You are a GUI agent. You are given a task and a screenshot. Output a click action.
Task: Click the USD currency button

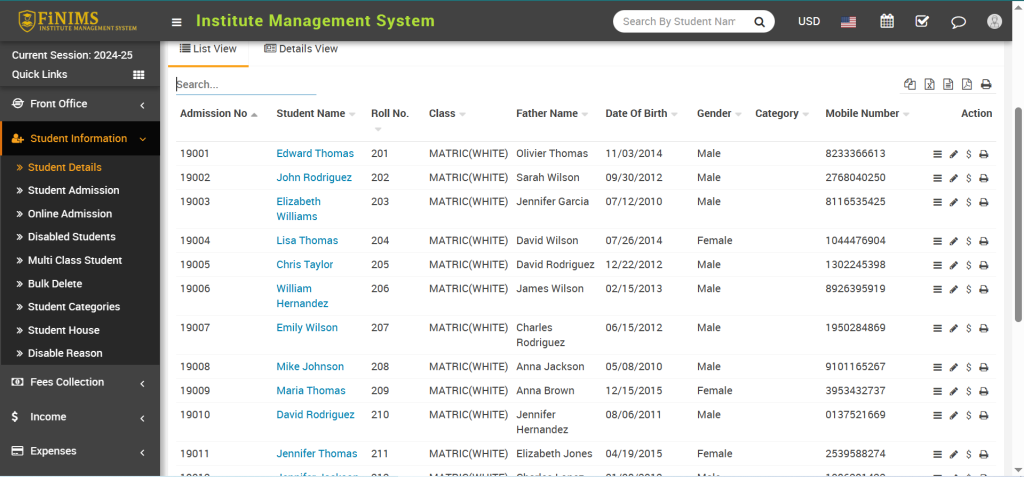(x=809, y=21)
